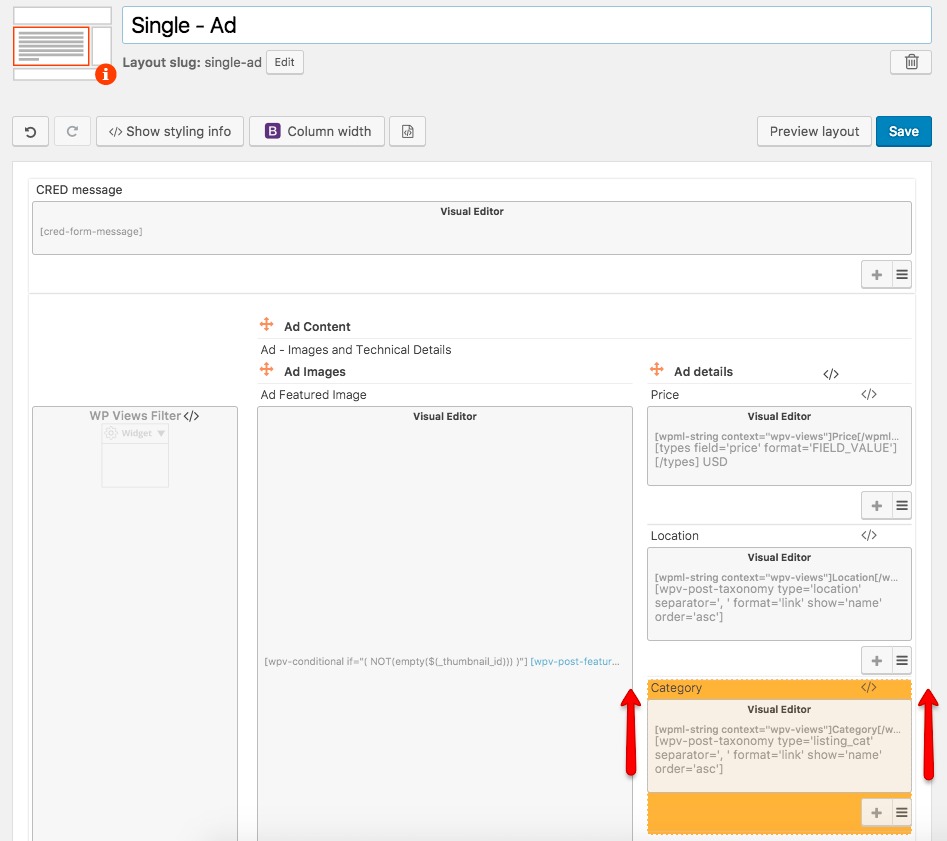Open the Category Visual Editor cell
The height and width of the screenshot is (841, 947).
(779, 746)
